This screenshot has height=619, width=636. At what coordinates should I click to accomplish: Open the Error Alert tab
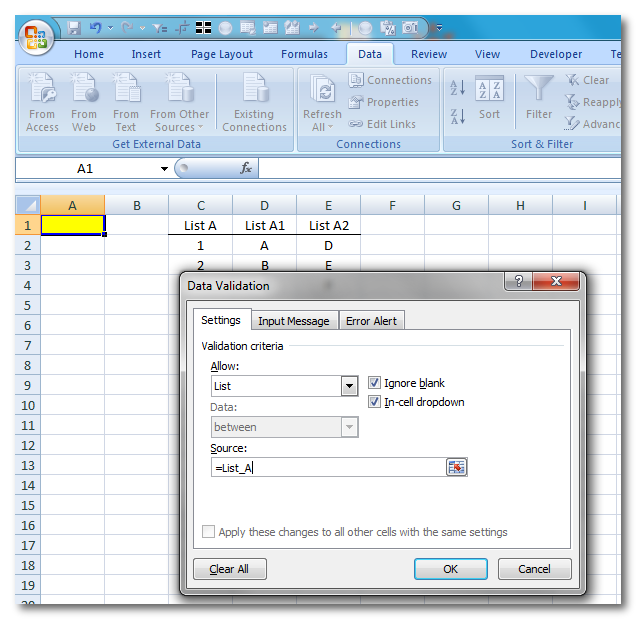pos(371,321)
